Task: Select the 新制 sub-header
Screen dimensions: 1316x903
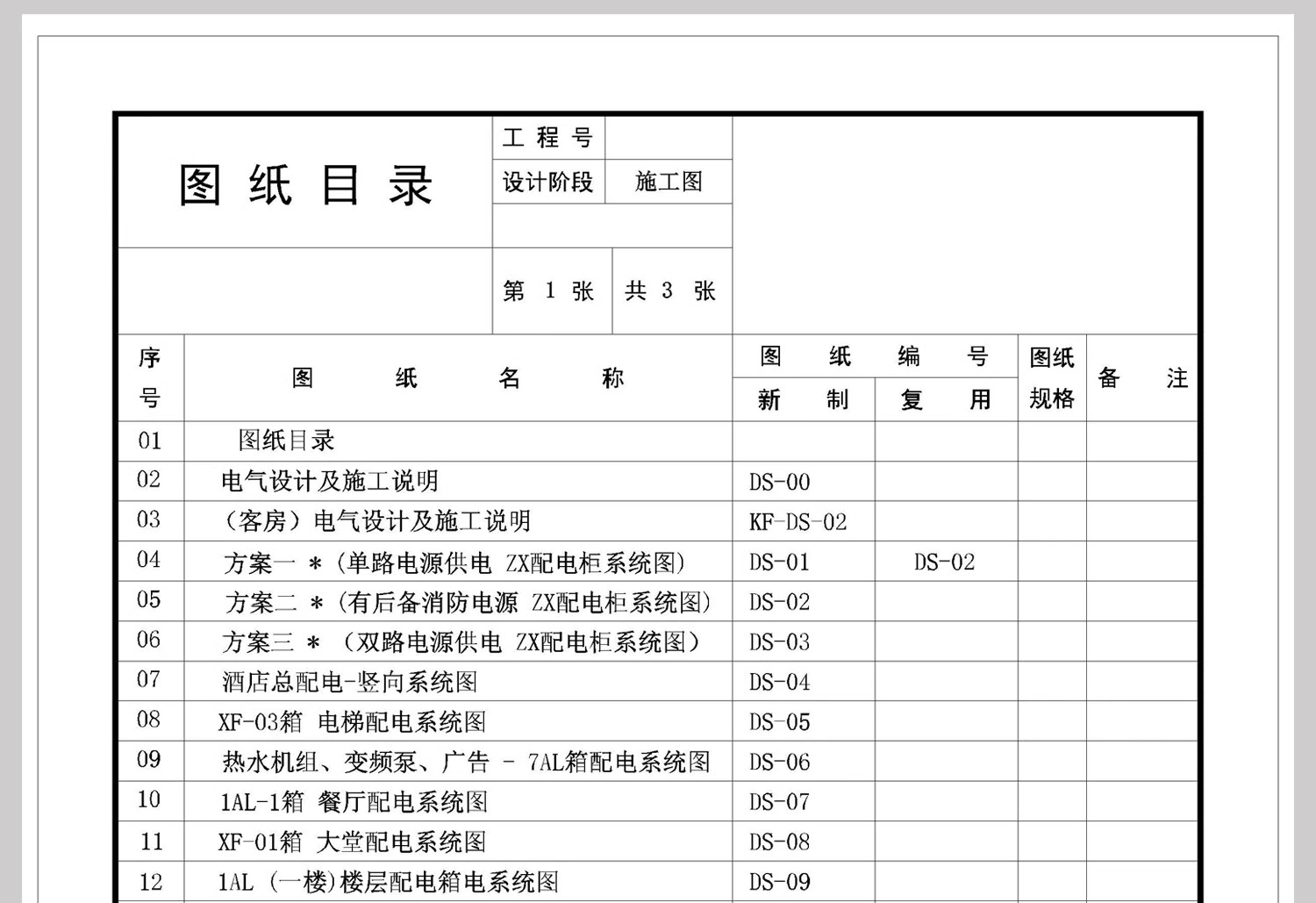Action: [800, 400]
